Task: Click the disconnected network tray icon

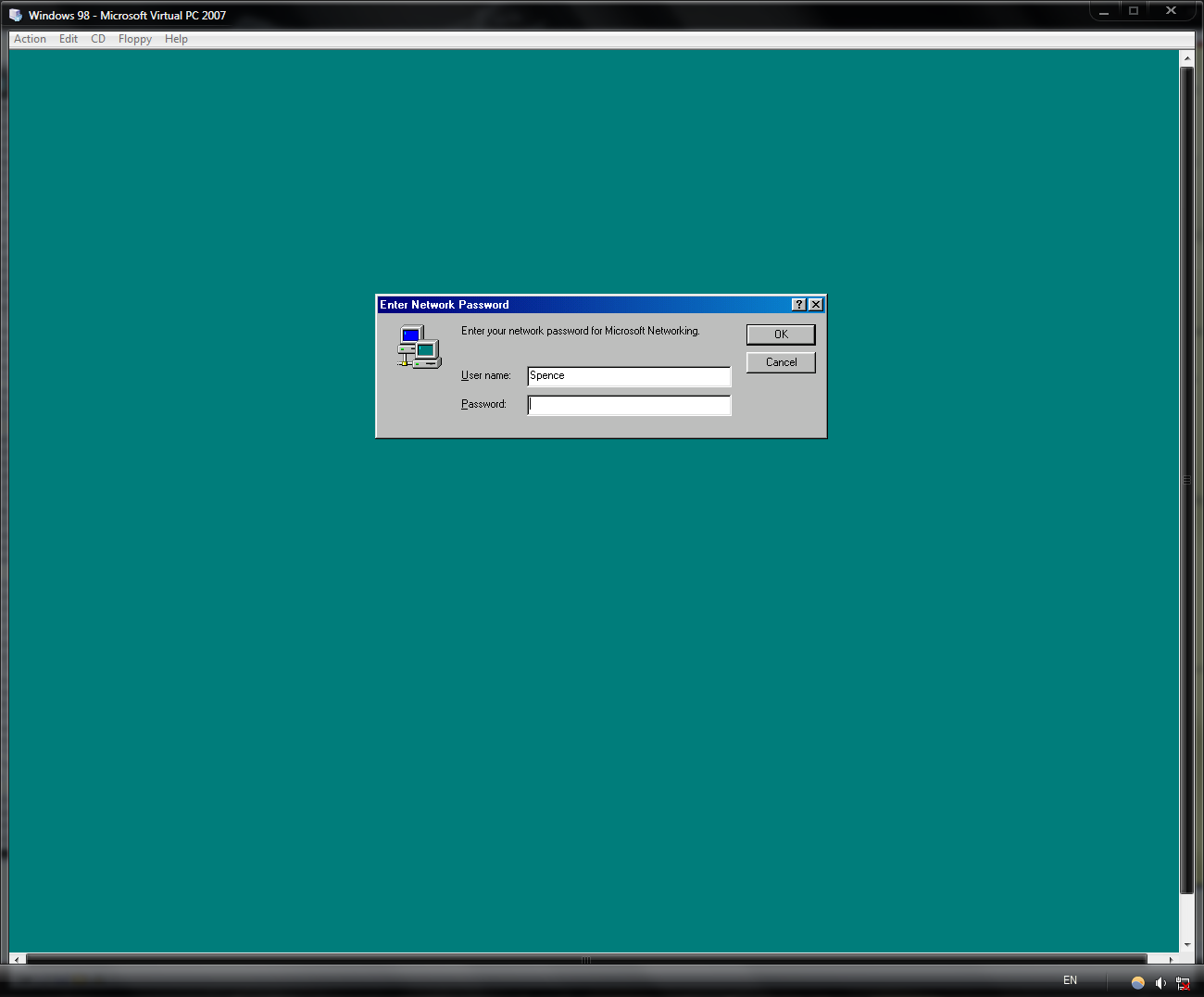Action: point(1183,983)
